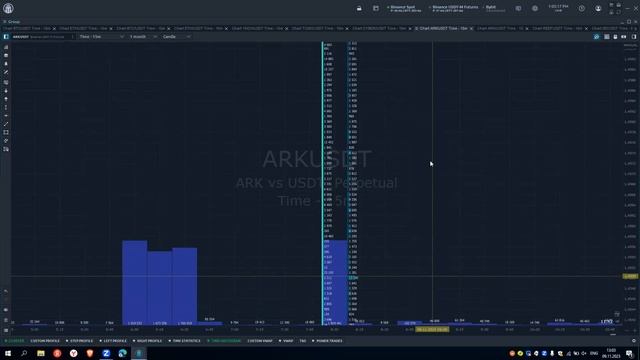The width and height of the screenshot is (640, 360).
Task: Toggle the TIME STATISTICS indicator
Action: (x=184, y=341)
